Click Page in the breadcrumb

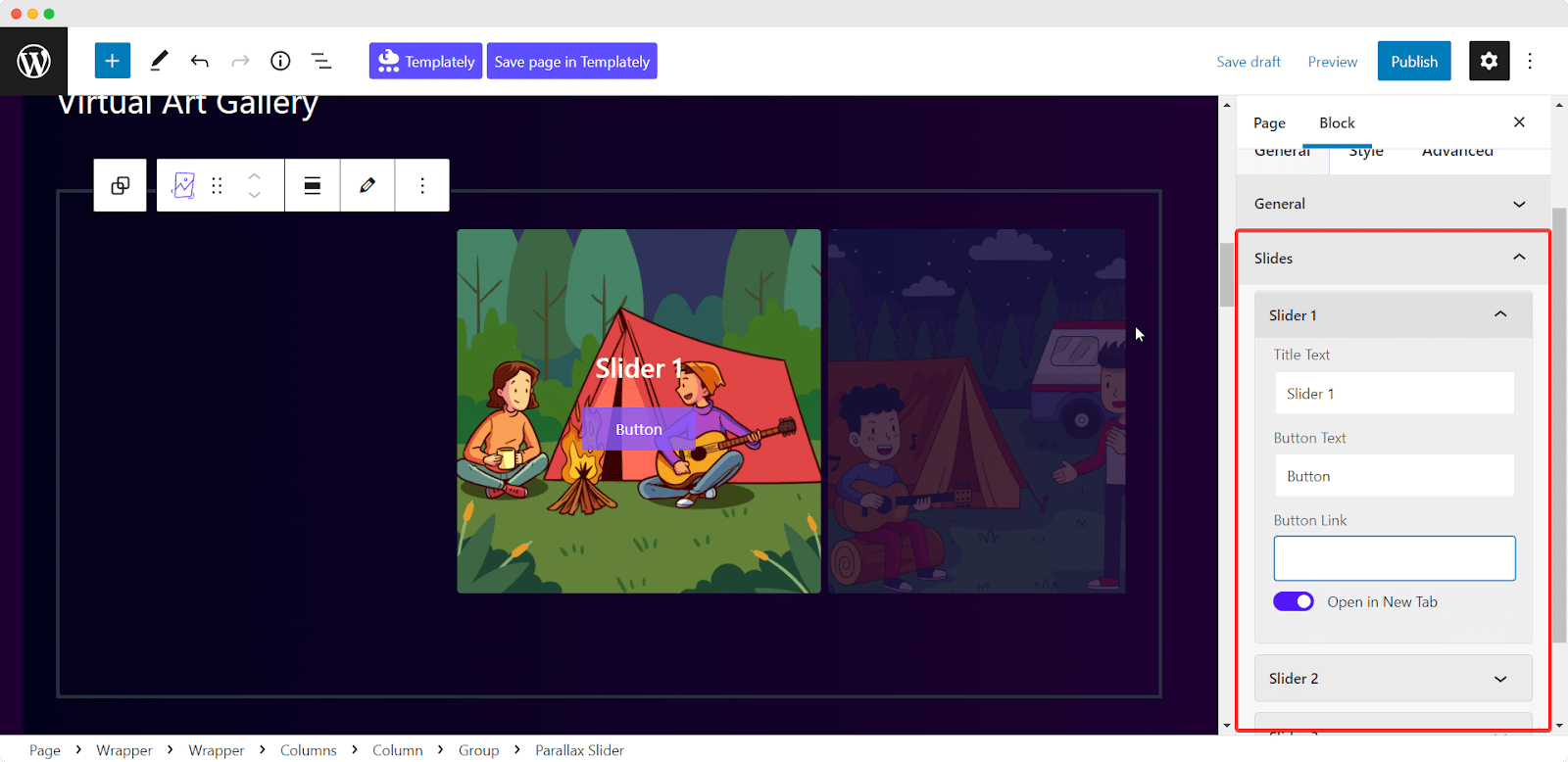(45, 750)
